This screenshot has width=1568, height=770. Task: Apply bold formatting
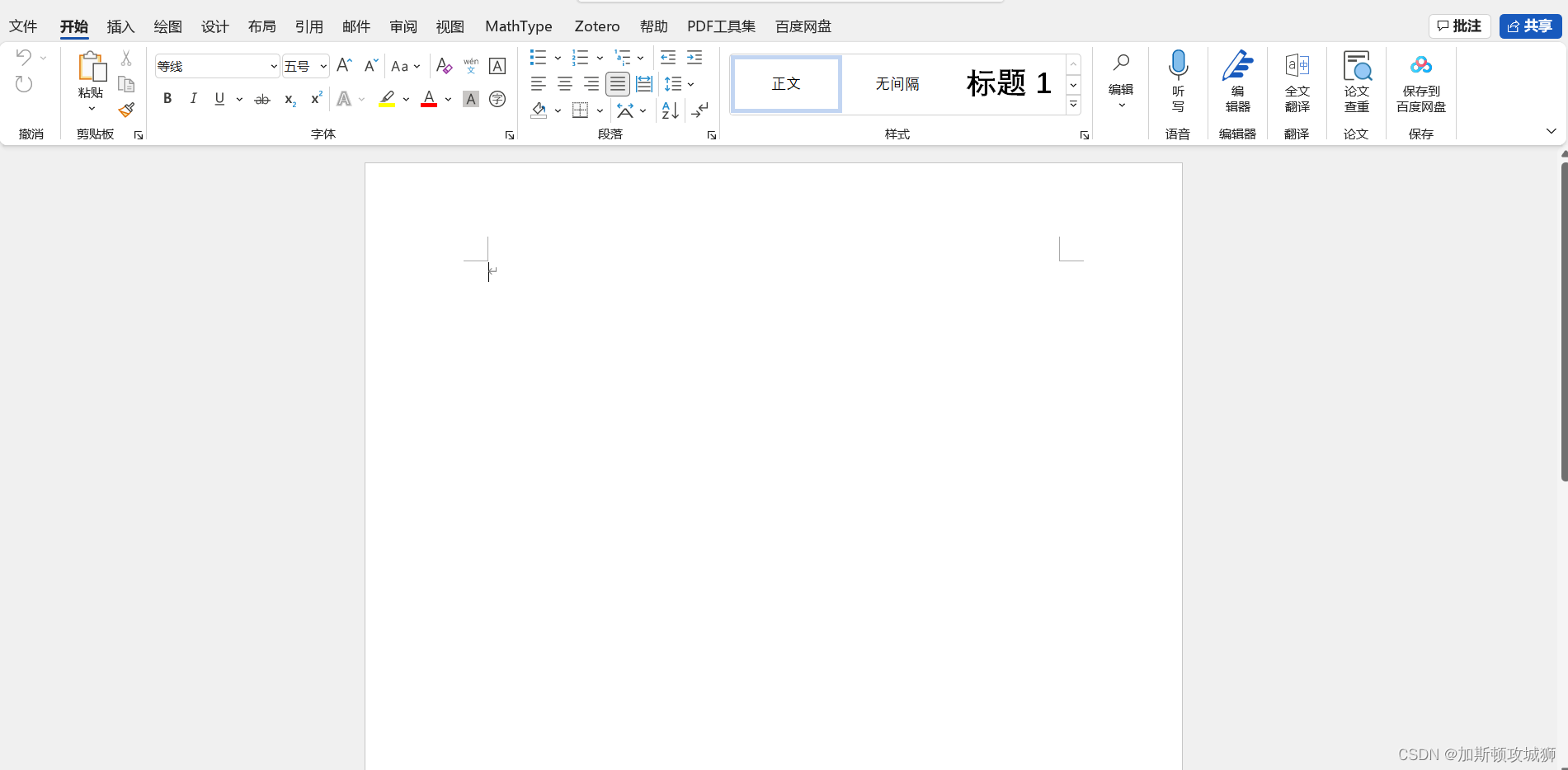pyautogui.click(x=167, y=98)
